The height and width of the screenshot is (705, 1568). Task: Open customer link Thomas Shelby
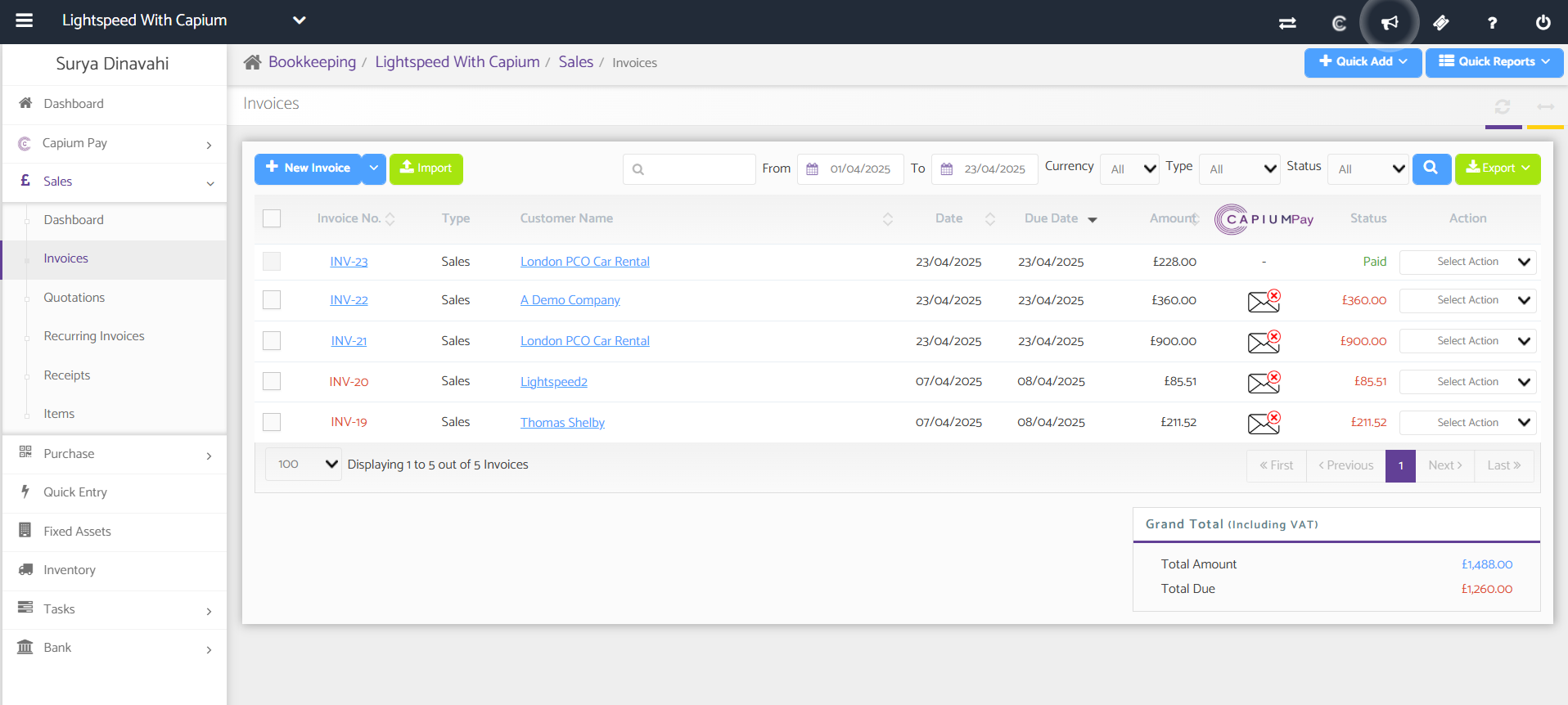coord(563,423)
